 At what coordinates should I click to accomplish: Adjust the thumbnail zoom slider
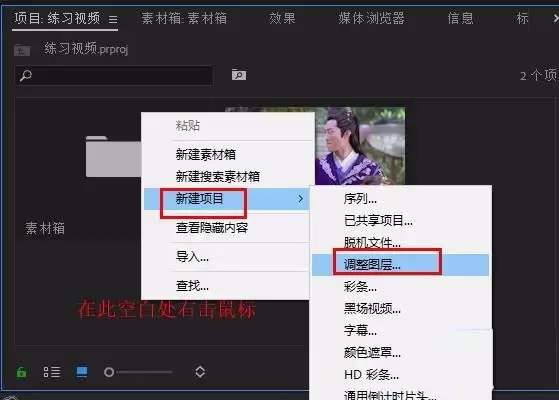[138, 372]
